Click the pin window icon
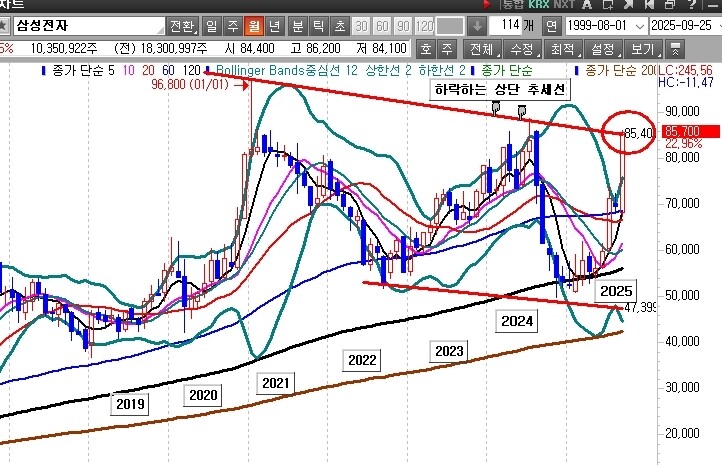Screen dimensions: 722x465 point(629,5)
